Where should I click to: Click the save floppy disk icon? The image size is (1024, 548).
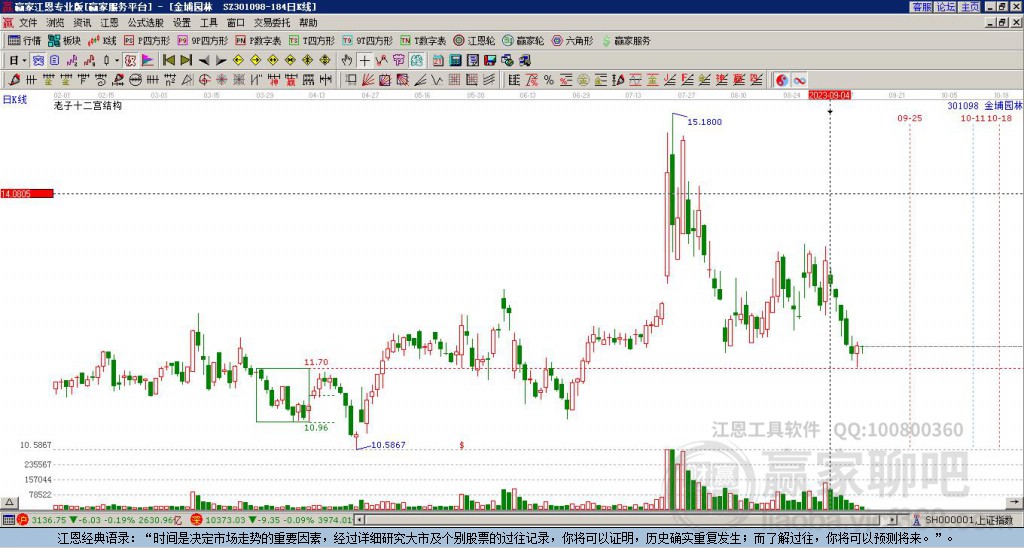490,61
